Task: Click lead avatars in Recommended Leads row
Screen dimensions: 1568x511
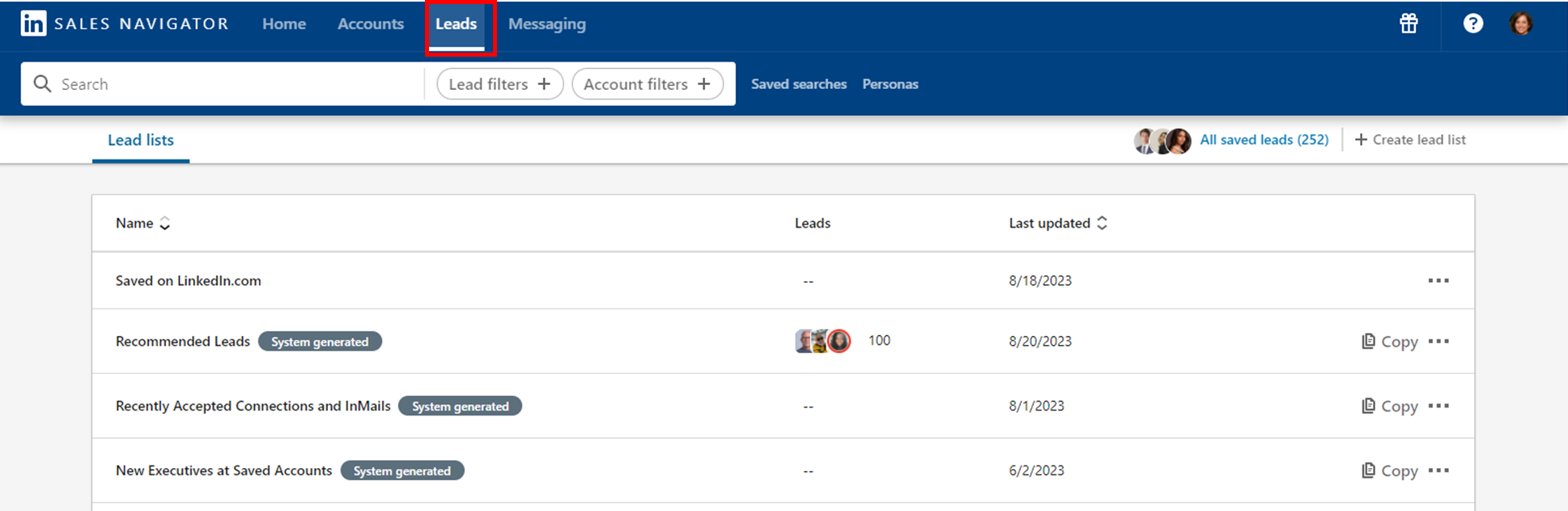Action: [x=822, y=341]
